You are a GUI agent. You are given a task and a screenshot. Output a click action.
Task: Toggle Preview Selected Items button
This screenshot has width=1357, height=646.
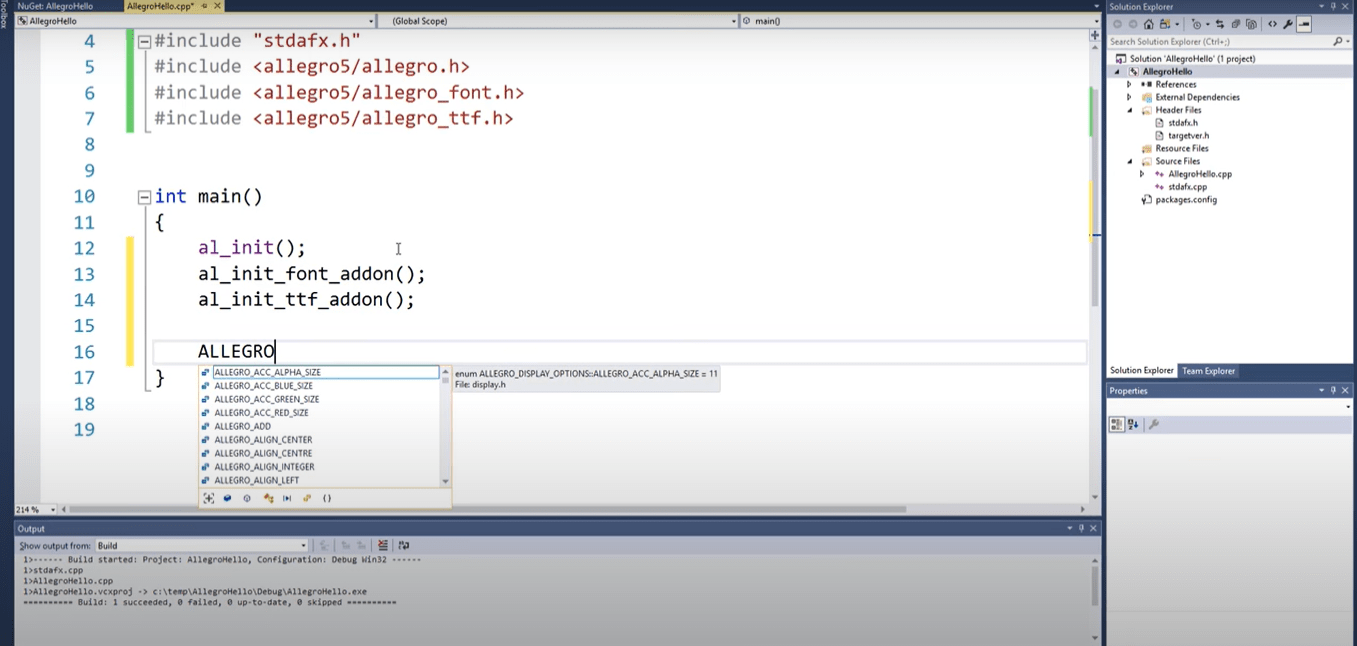(1304, 24)
